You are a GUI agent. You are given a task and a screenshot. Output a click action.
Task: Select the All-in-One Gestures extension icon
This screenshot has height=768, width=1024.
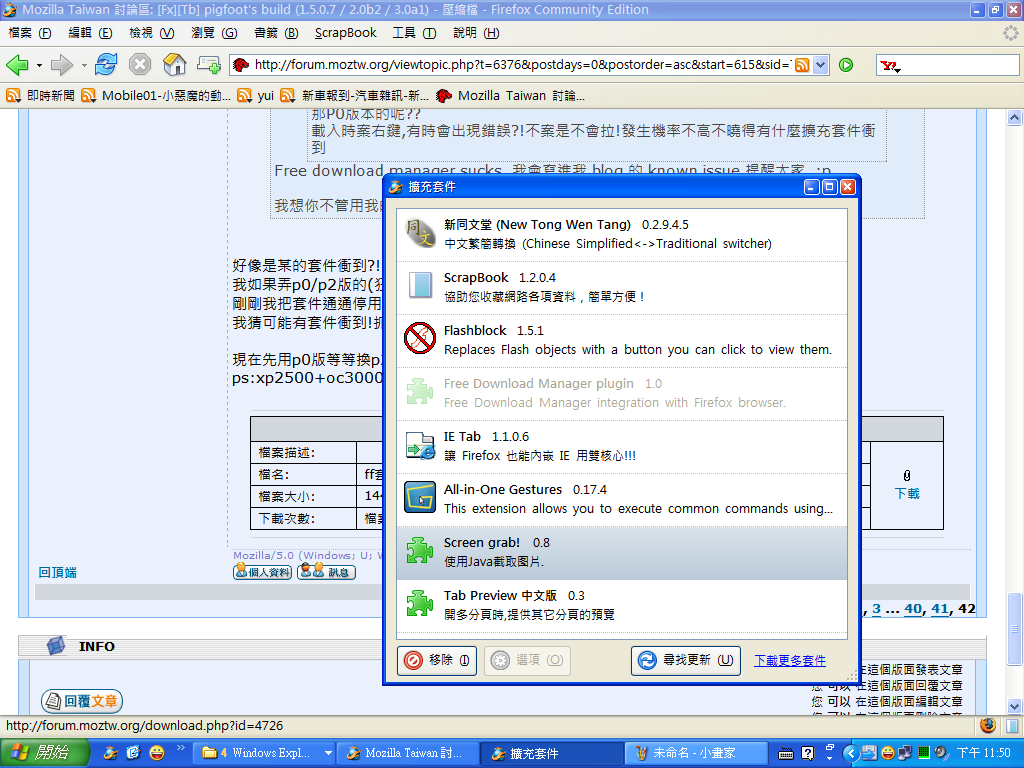[x=419, y=498]
